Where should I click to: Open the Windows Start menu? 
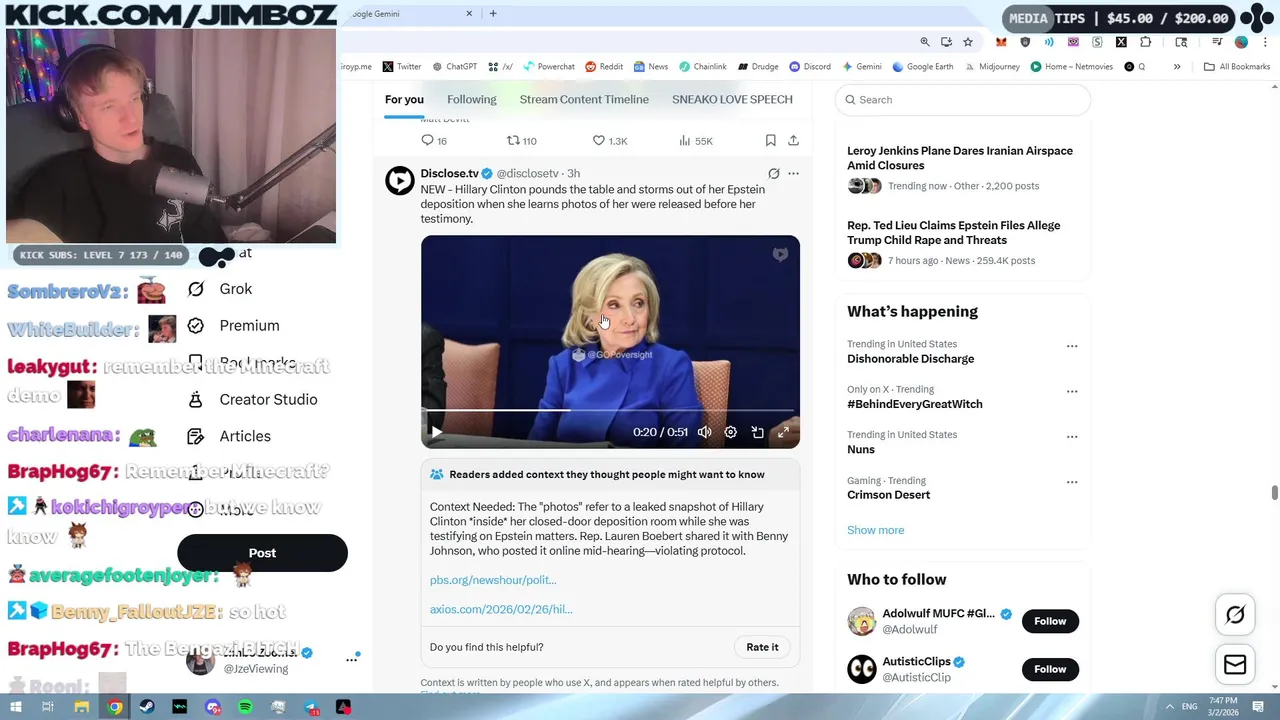coord(15,707)
